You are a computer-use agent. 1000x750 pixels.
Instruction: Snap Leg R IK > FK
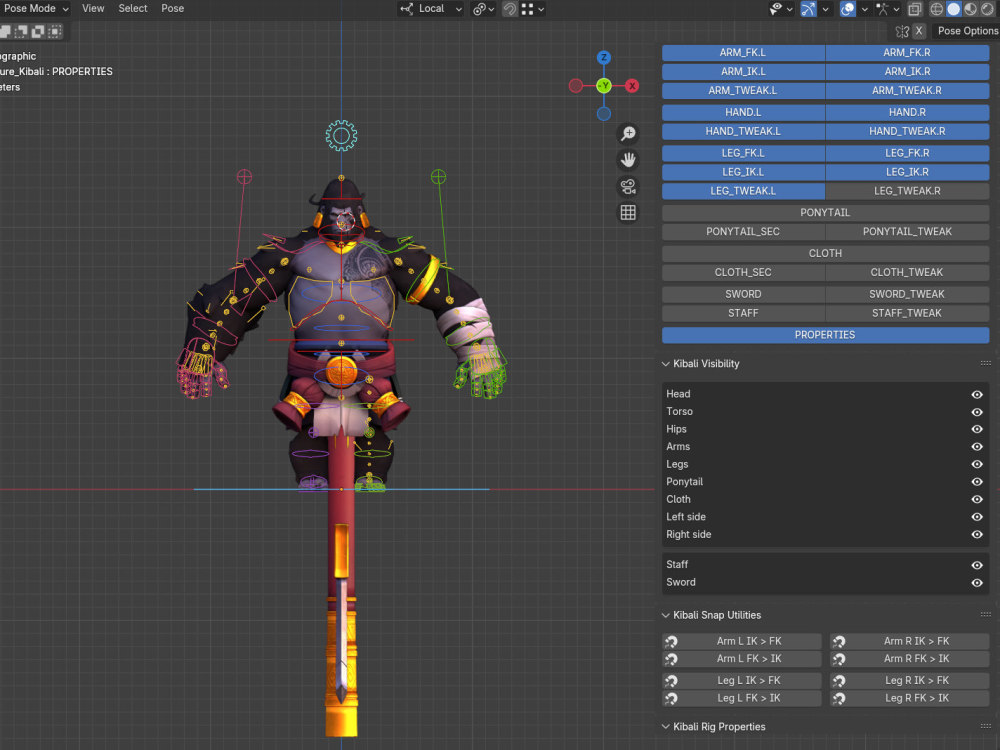pos(909,680)
